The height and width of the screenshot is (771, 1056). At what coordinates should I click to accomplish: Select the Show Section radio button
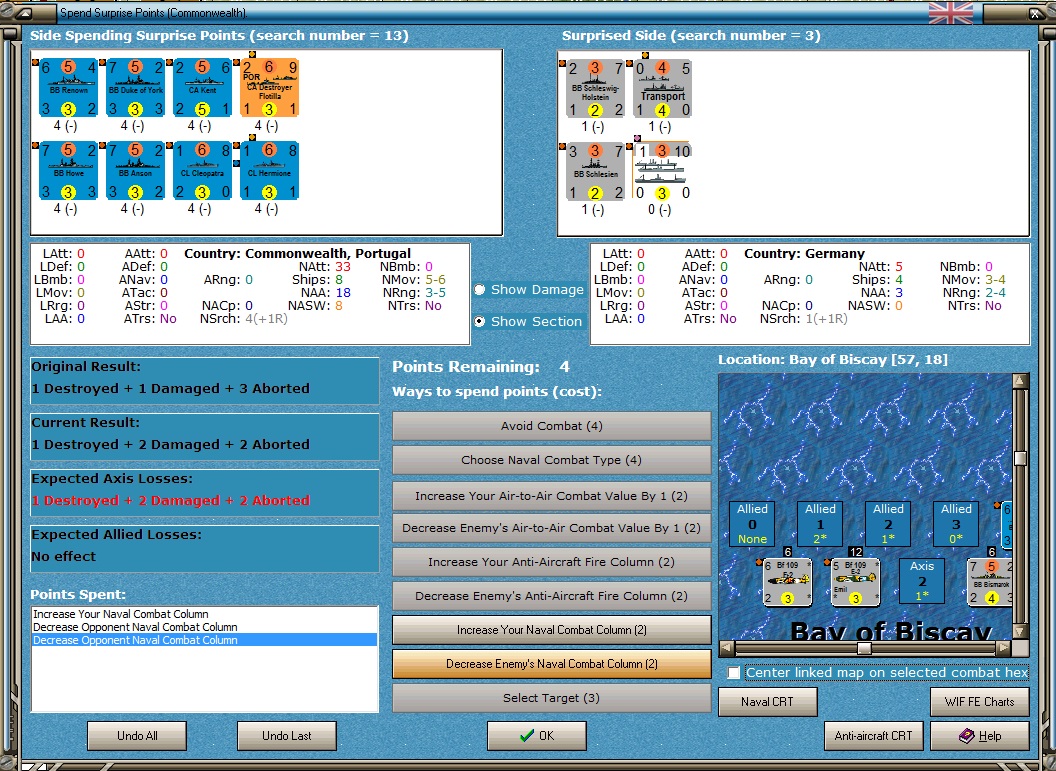coord(480,321)
